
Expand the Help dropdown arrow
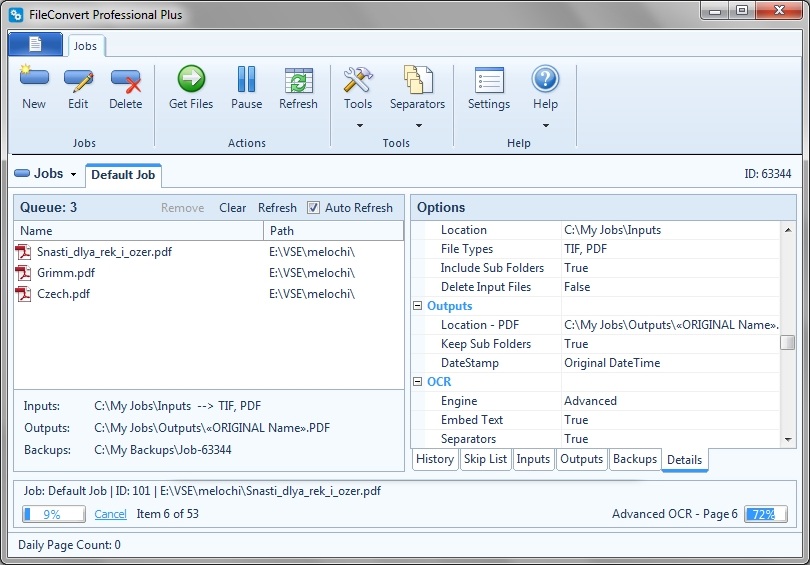tap(546, 125)
